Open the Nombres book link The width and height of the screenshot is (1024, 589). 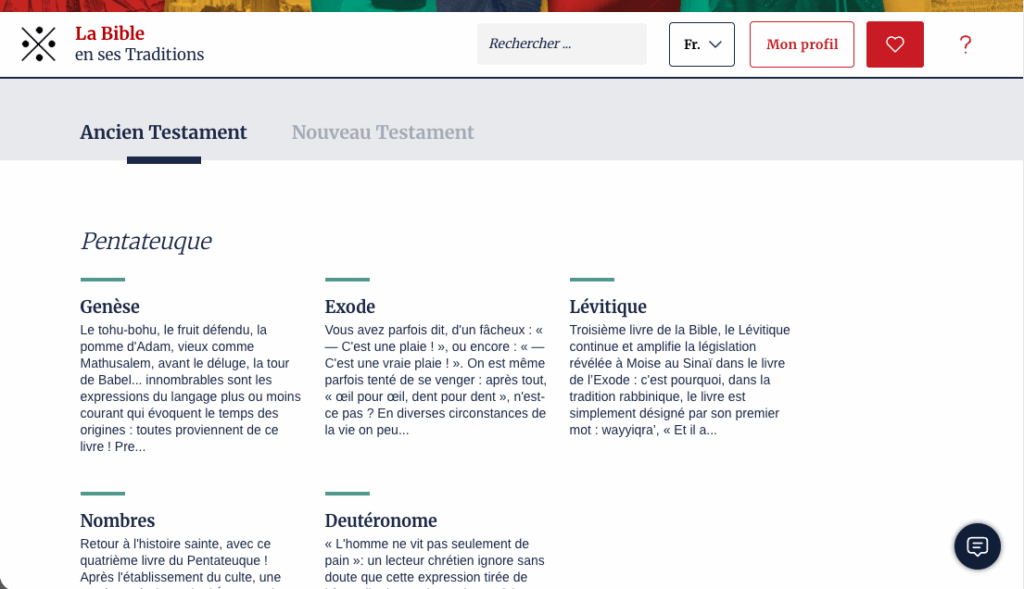(x=117, y=521)
